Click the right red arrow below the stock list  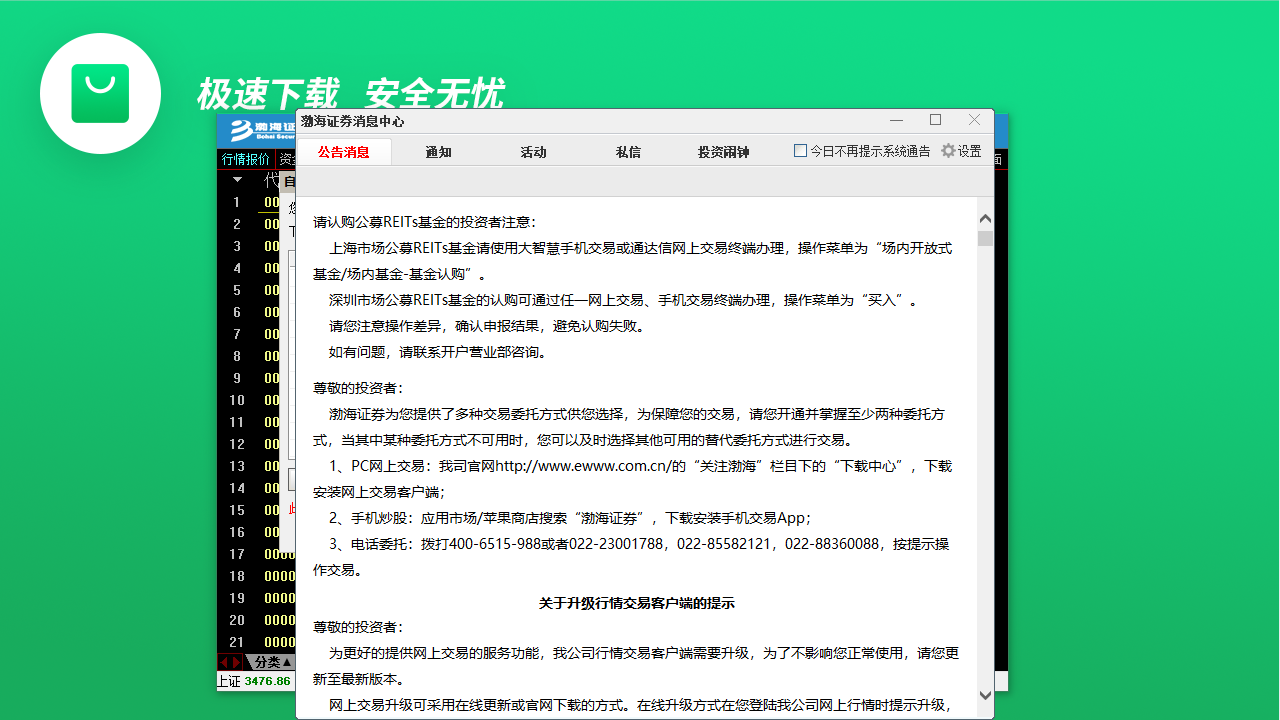[x=236, y=662]
